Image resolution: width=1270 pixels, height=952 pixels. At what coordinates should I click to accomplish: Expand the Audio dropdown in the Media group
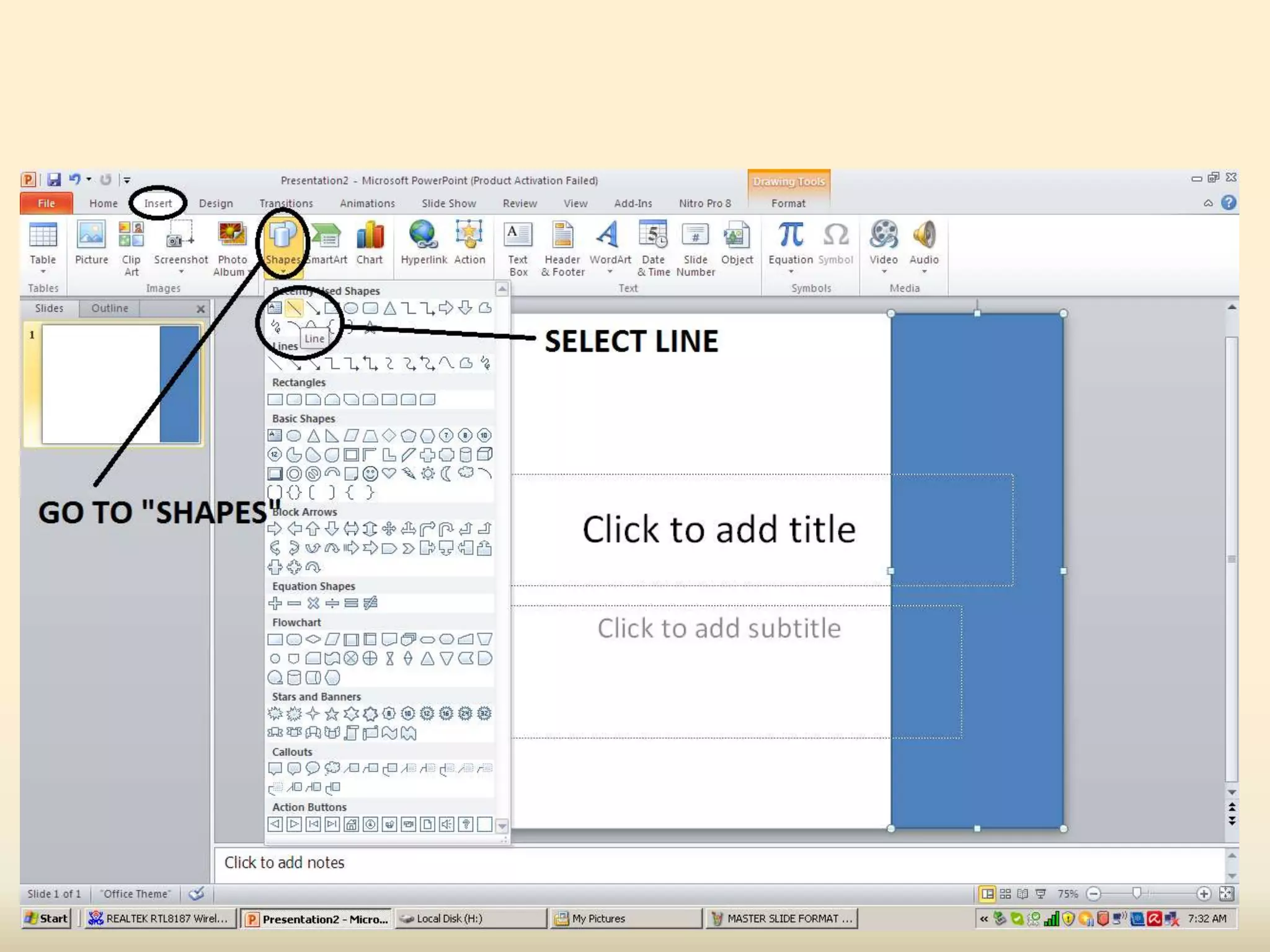click(x=924, y=271)
